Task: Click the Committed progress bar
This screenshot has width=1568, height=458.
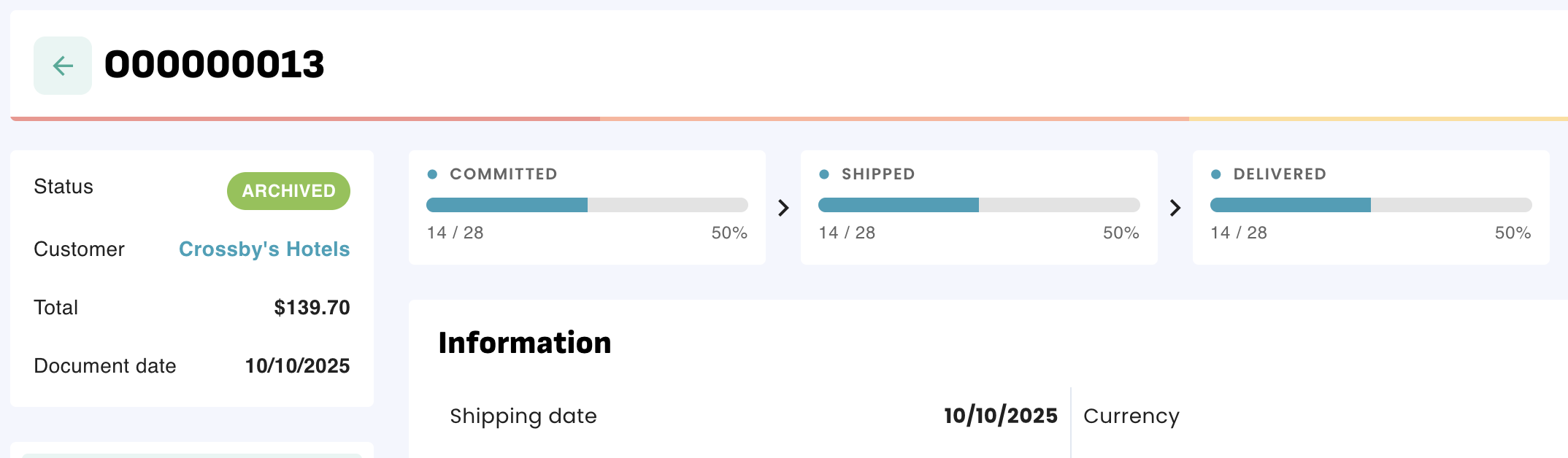Action: coord(587,205)
